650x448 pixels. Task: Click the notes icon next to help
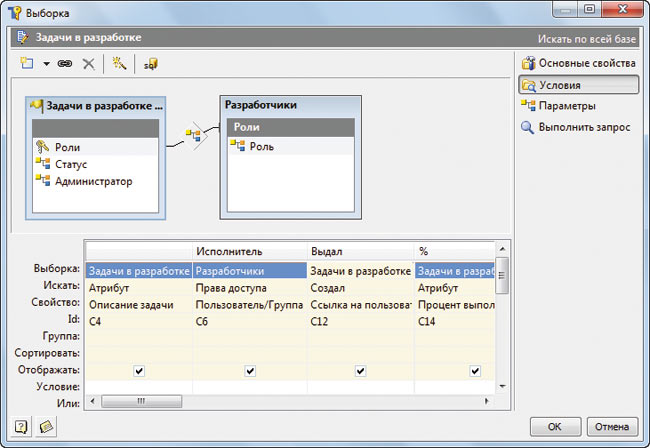[x=46, y=426]
